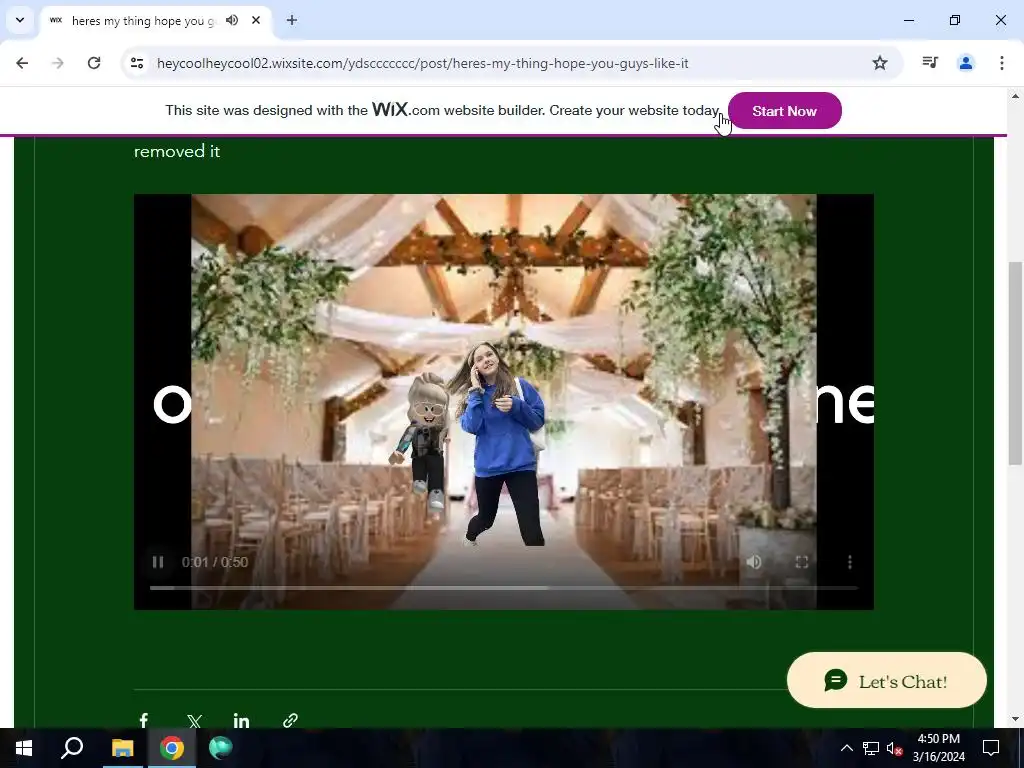This screenshot has height=768, width=1024.
Task: Click the Chrome taskbar icon
Action: point(172,748)
